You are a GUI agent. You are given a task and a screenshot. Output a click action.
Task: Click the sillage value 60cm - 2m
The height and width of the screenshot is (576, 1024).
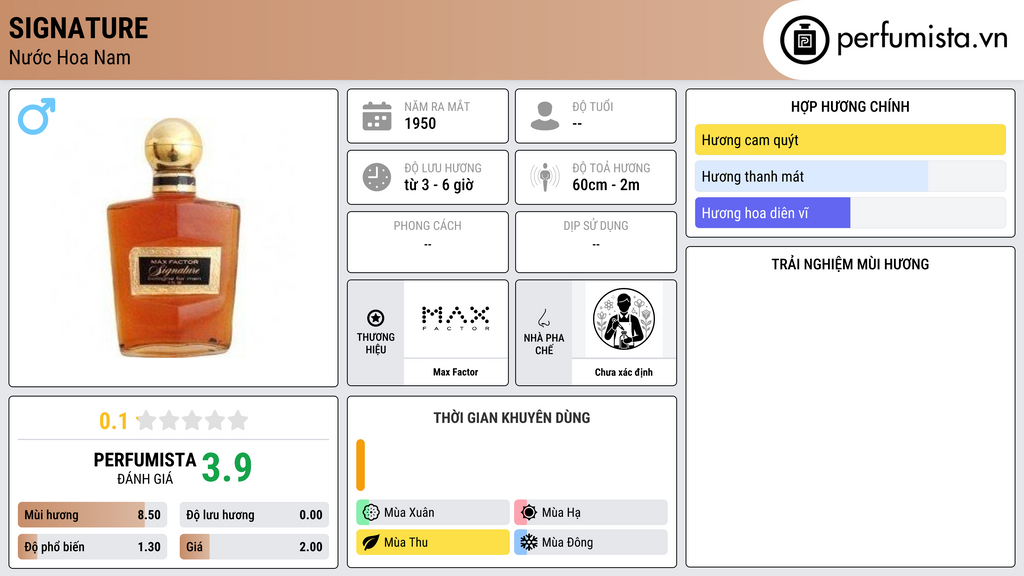606,185
